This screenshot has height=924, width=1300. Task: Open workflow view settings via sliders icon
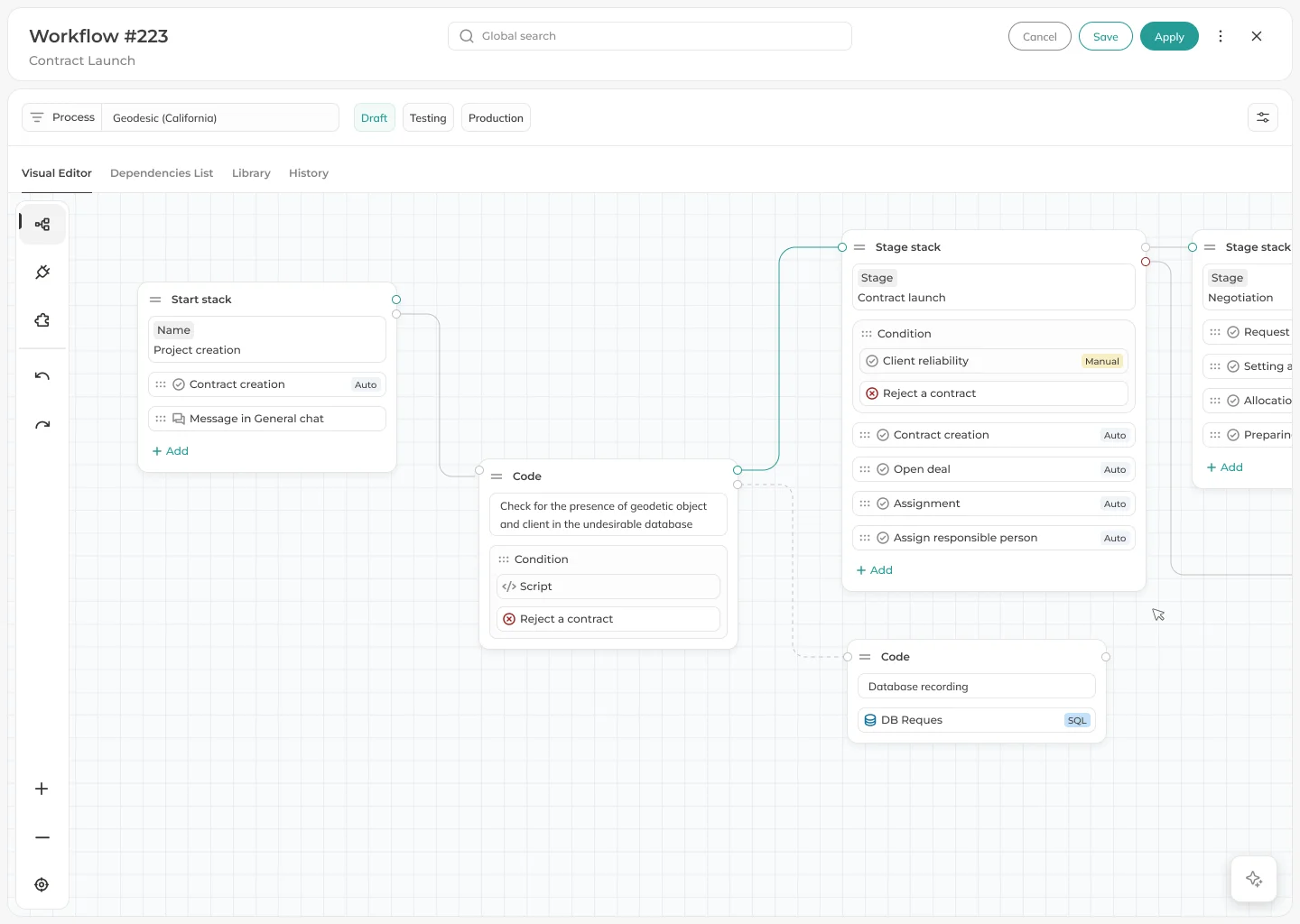pos(1262,117)
